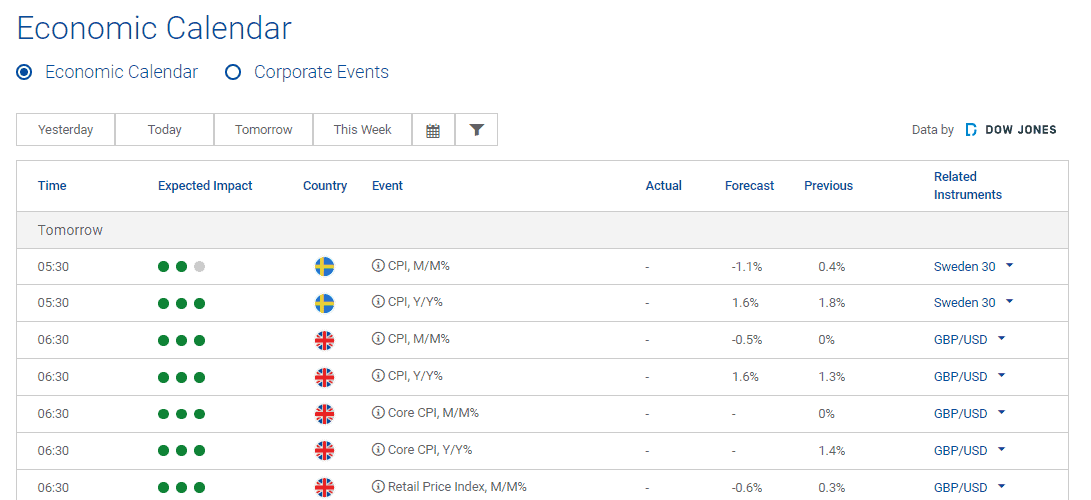Show Today's events
This screenshot has width=1091, height=500.
pyautogui.click(x=164, y=130)
